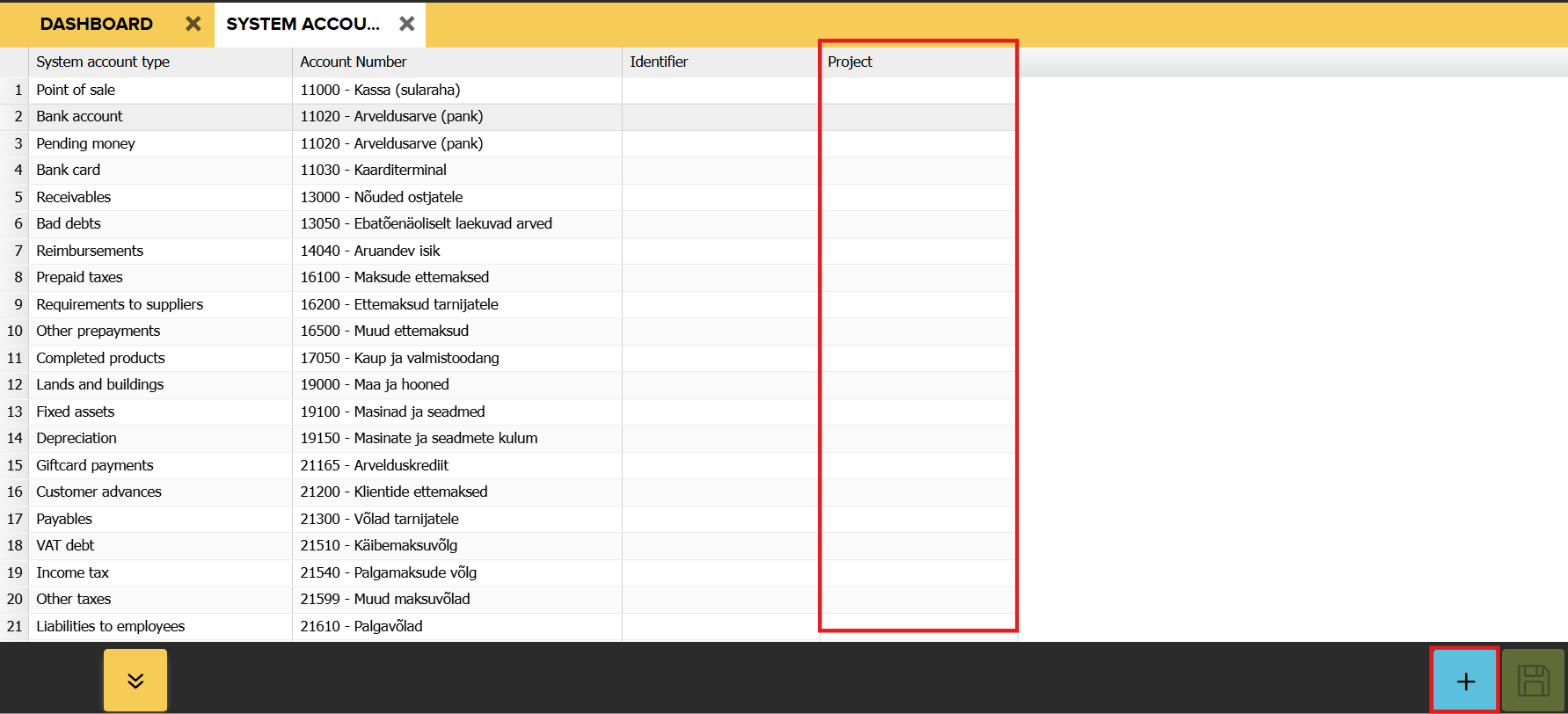Expand the yellow double-chevron panel button
Image resolution: width=1568 pixels, height=714 pixels.
coord(135,681)
